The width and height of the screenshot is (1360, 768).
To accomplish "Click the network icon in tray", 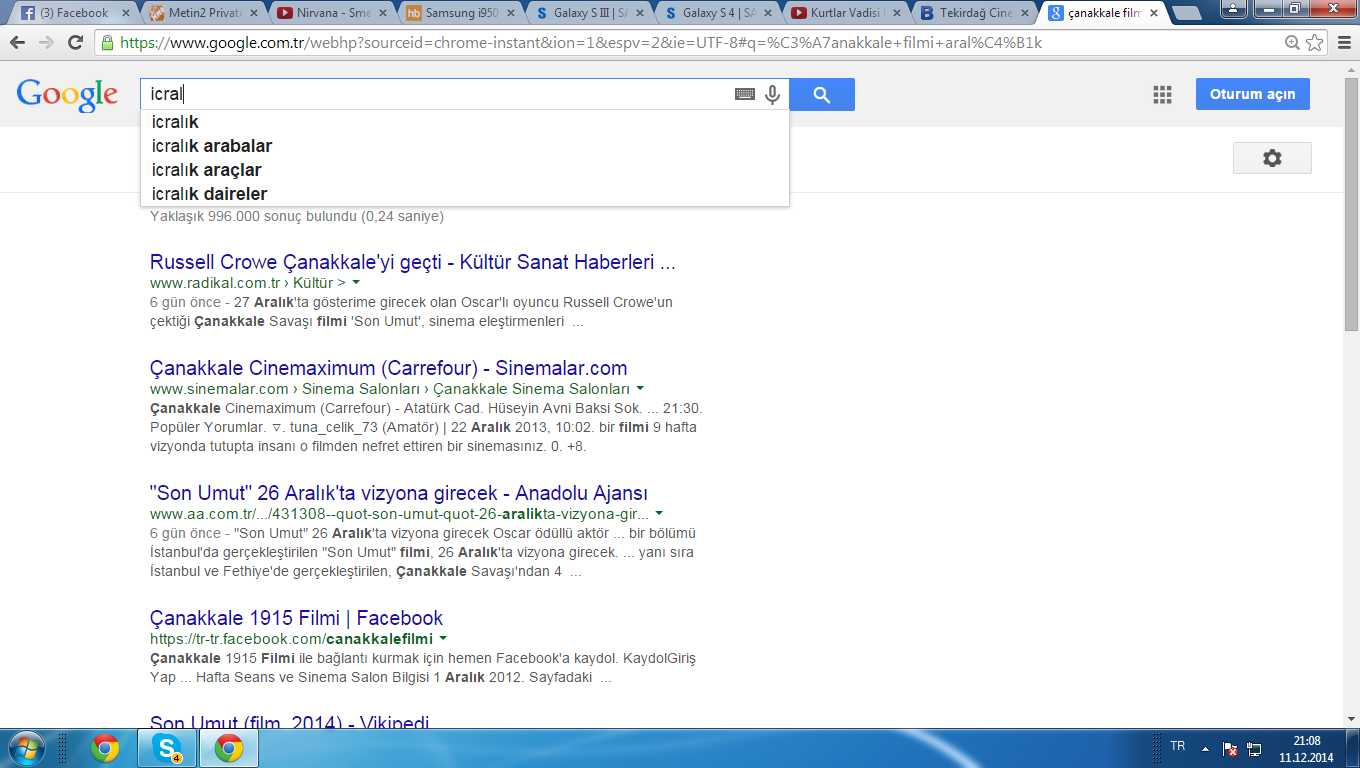I will [1254, 748].
